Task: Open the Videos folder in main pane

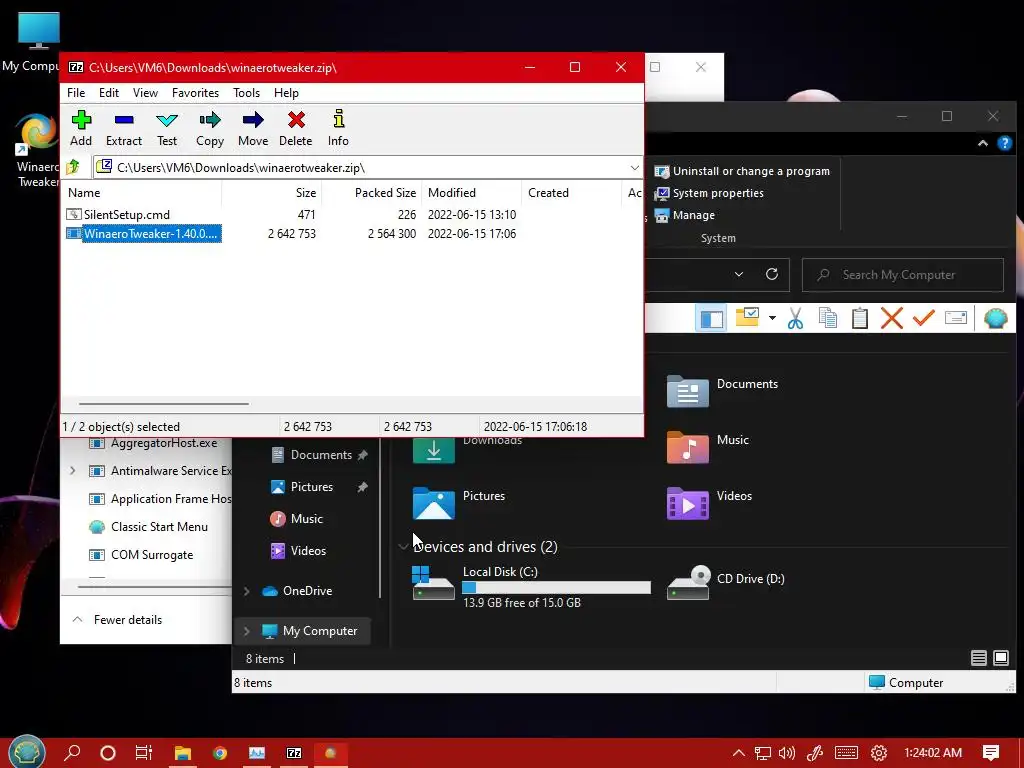Action: tap(709, 503)
